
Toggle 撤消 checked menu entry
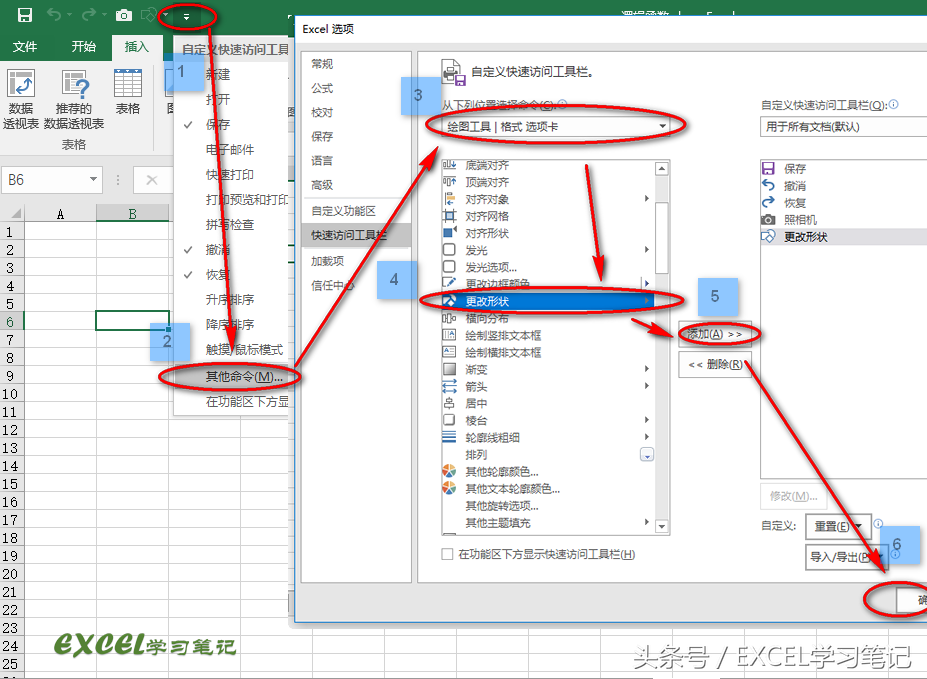point(218,250)
